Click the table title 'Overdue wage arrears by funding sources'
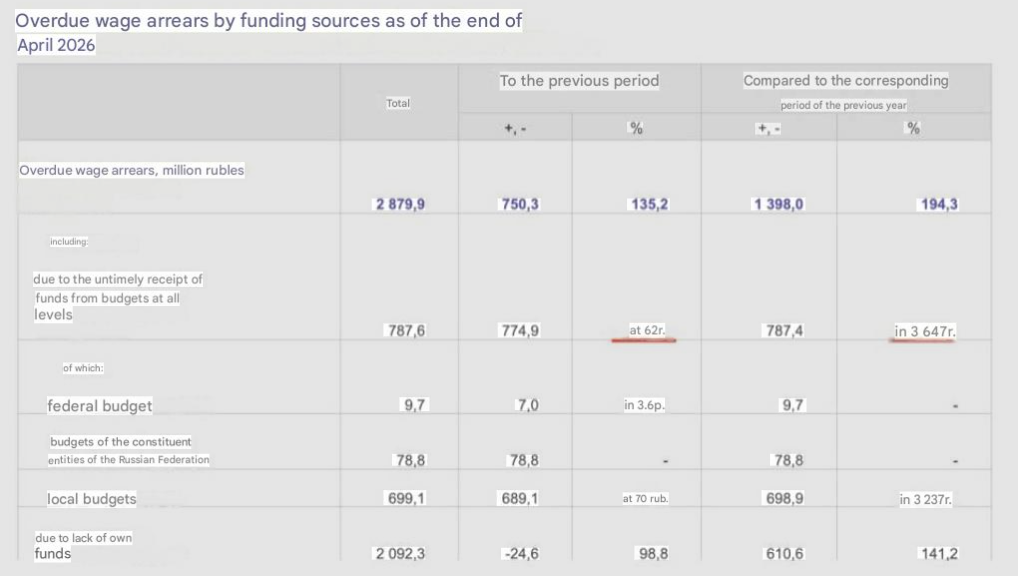The height and width of the screenshot is (576, 1018). point(268,21)
